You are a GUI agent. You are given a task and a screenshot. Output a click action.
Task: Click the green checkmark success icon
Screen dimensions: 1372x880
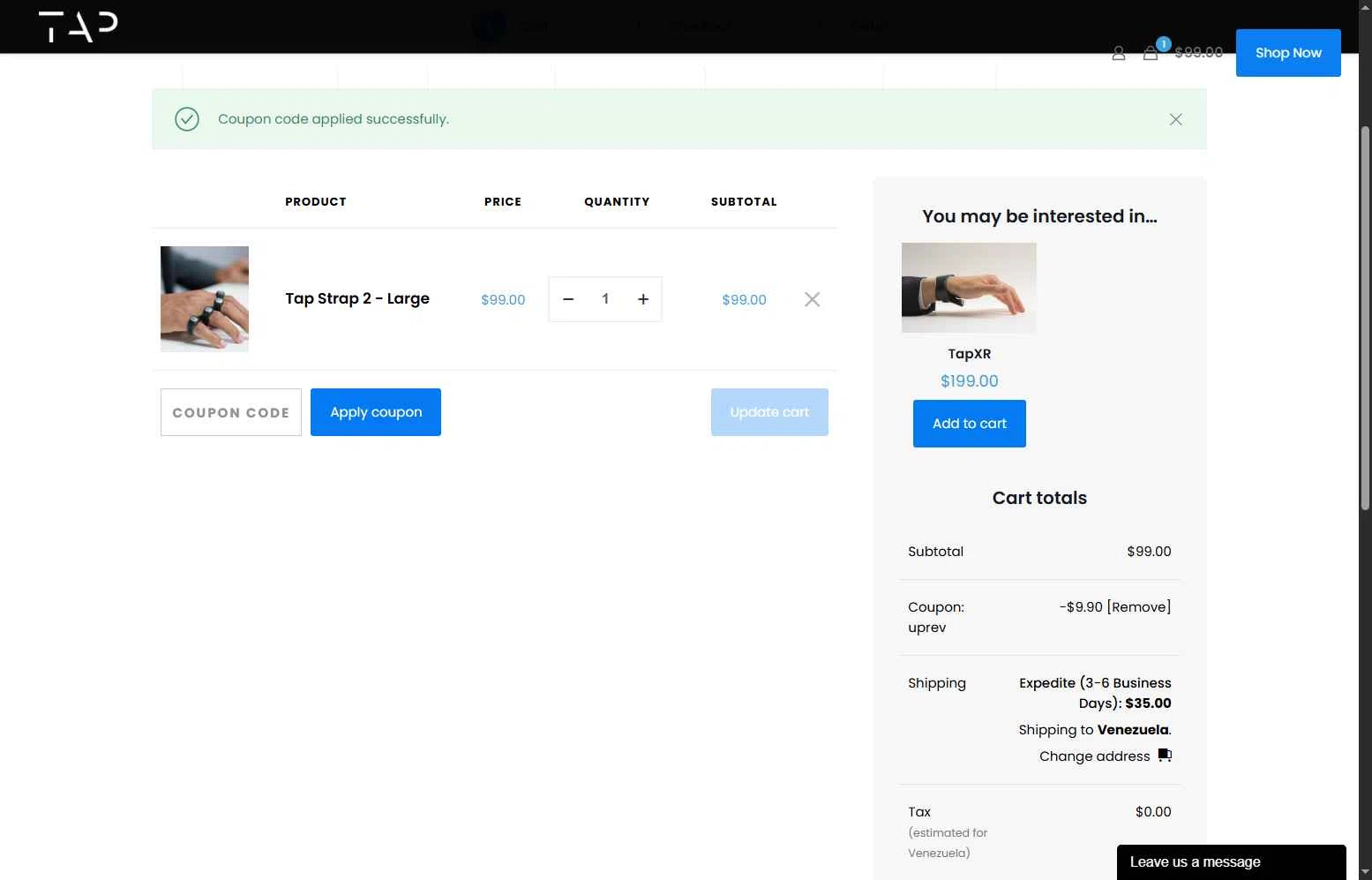tap(187, 119)
